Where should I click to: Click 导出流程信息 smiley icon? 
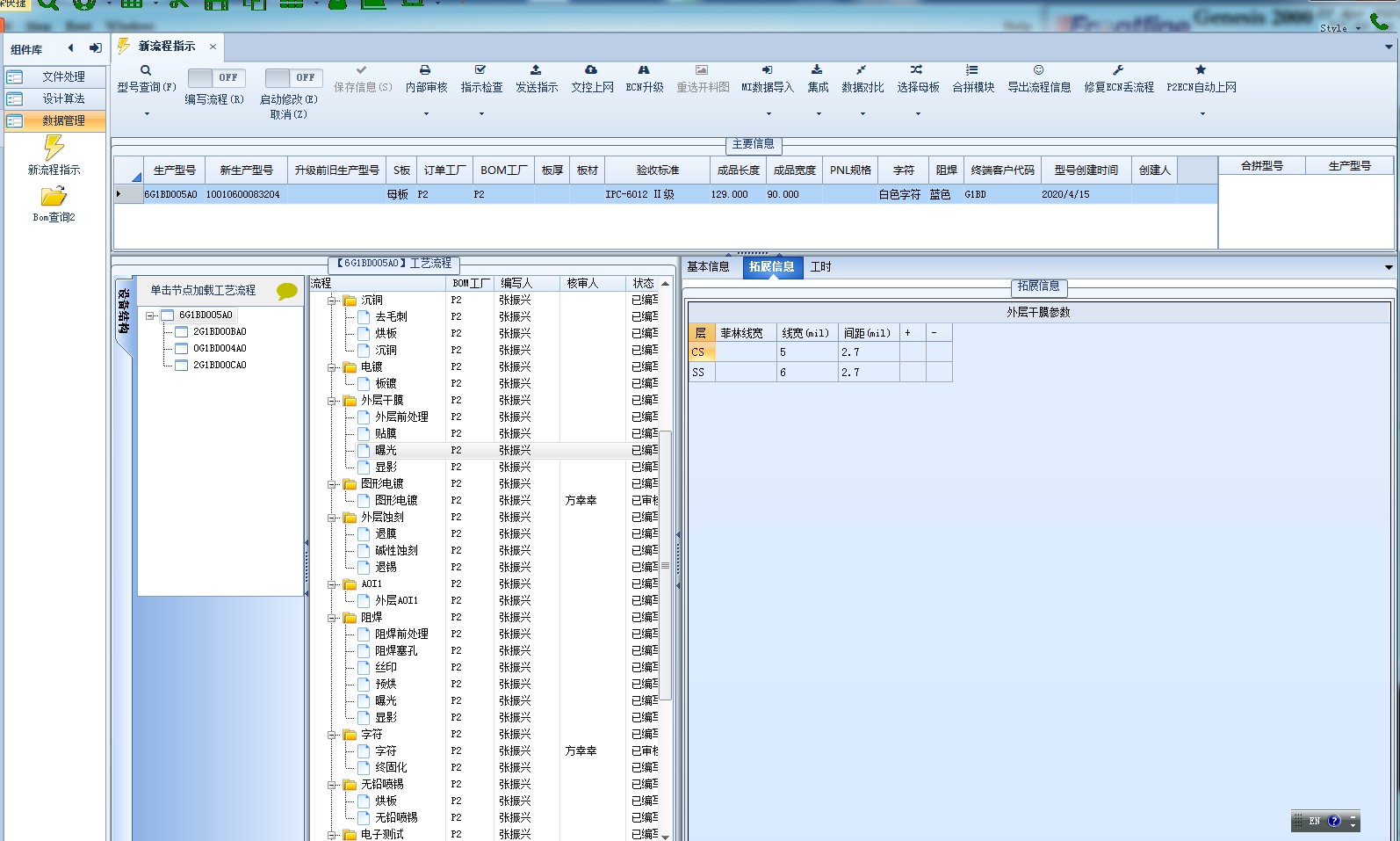click(1038, 69)
